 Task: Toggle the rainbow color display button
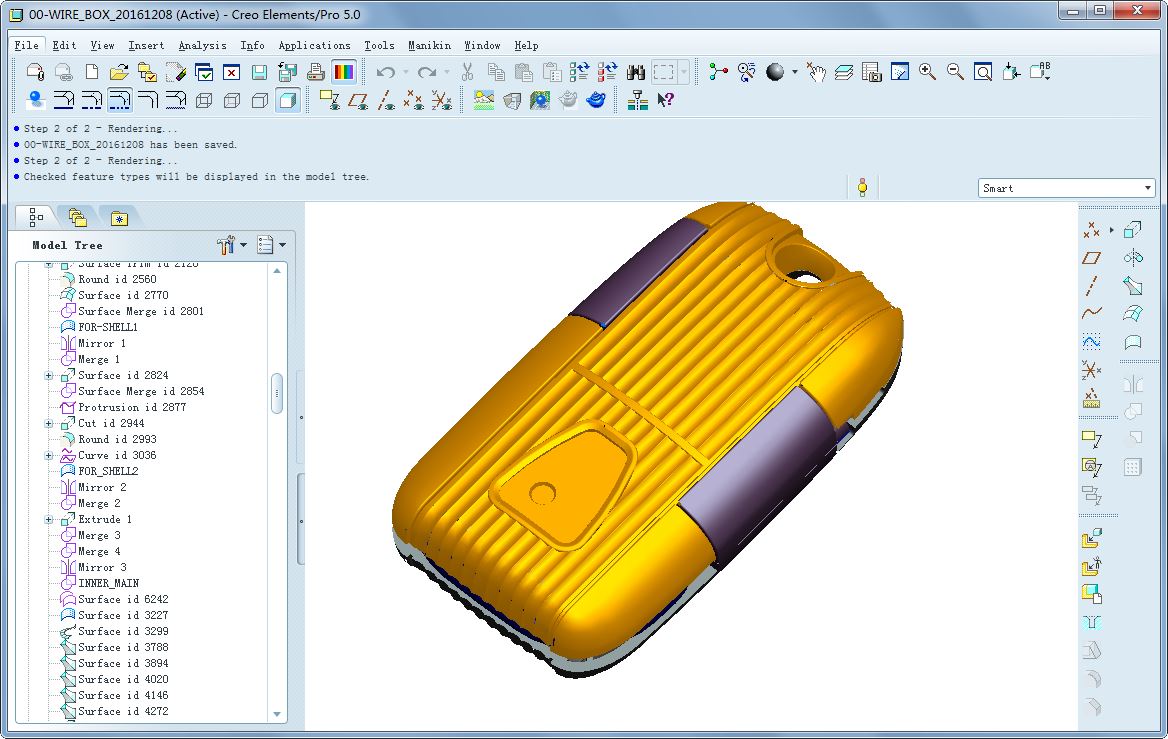(343, 72)
